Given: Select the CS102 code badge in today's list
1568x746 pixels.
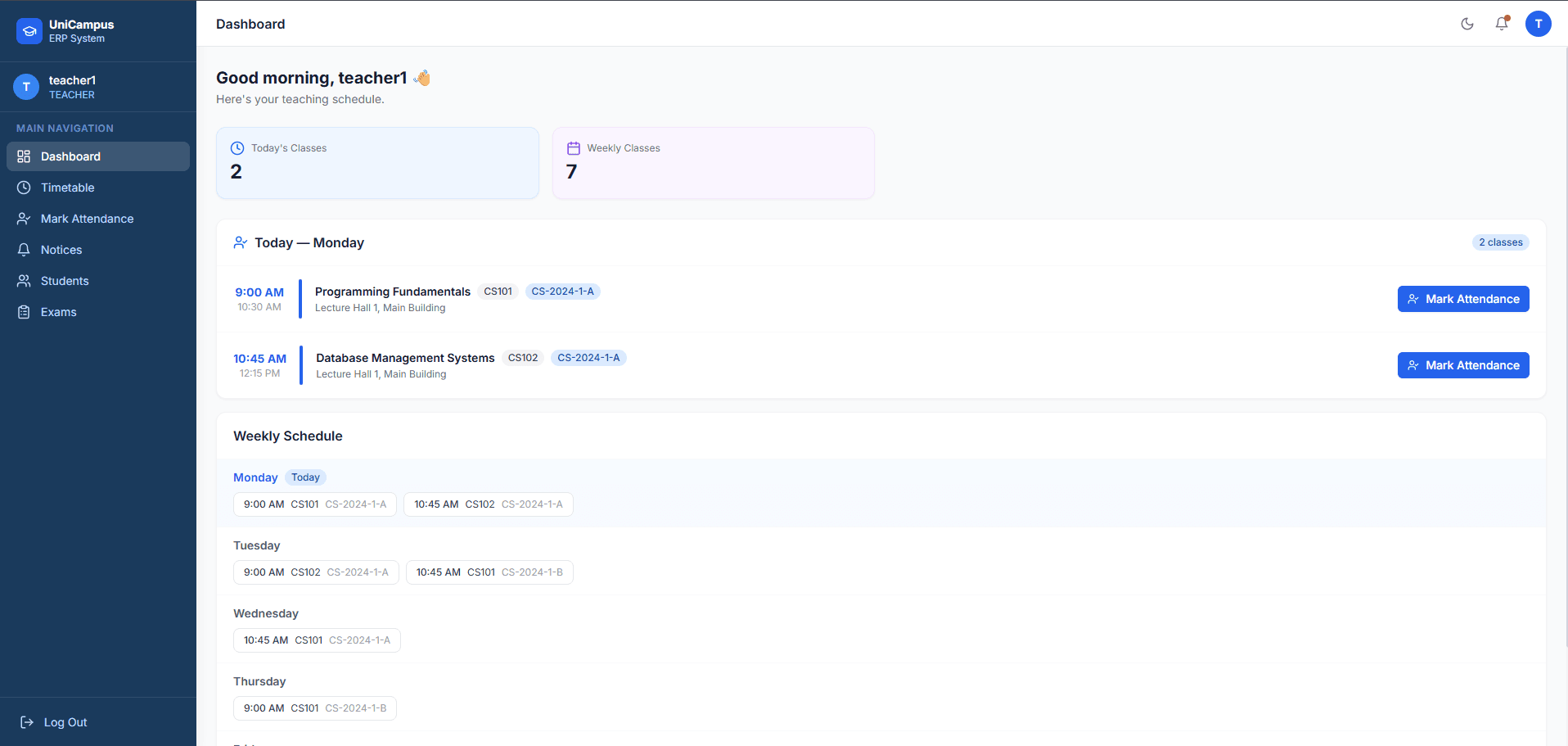Looking at the screenshot, I should click(523, 358).
